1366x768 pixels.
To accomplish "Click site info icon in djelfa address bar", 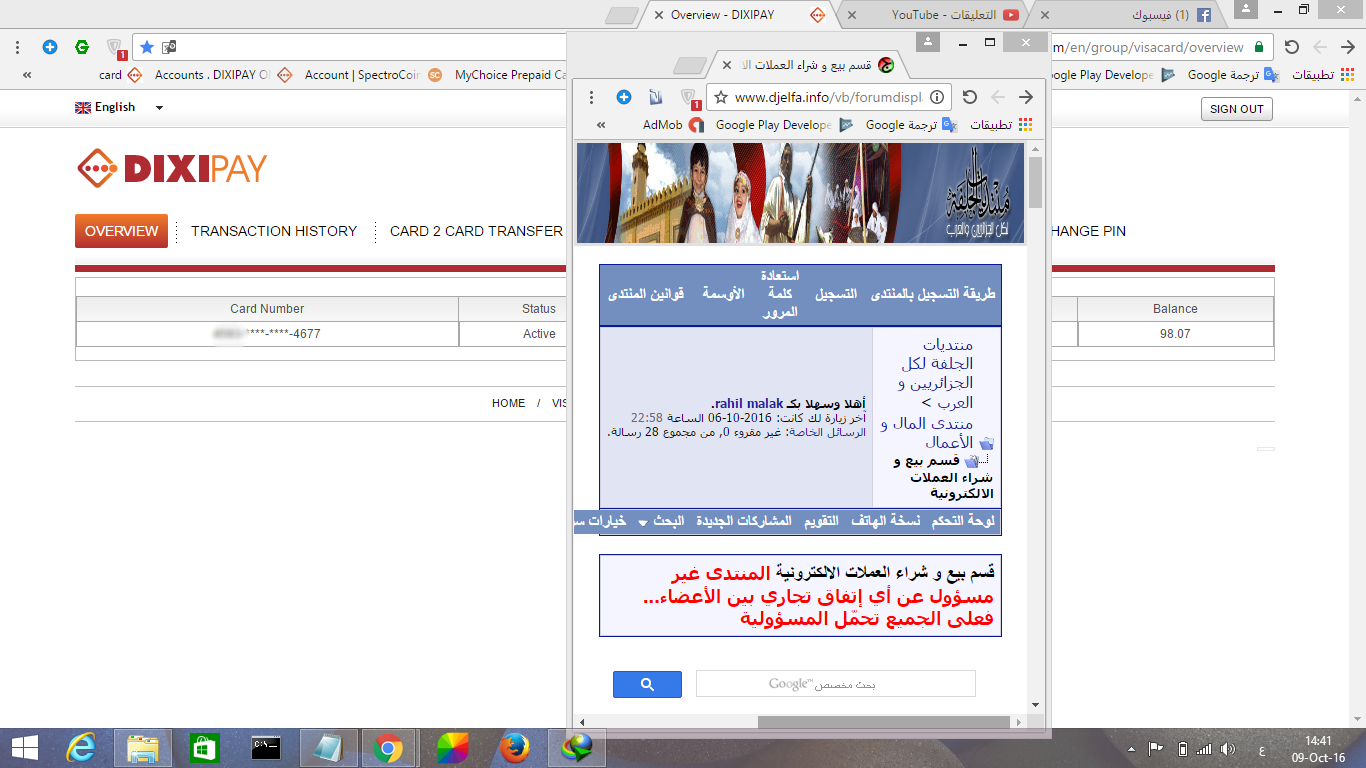I will pos(937,97).
